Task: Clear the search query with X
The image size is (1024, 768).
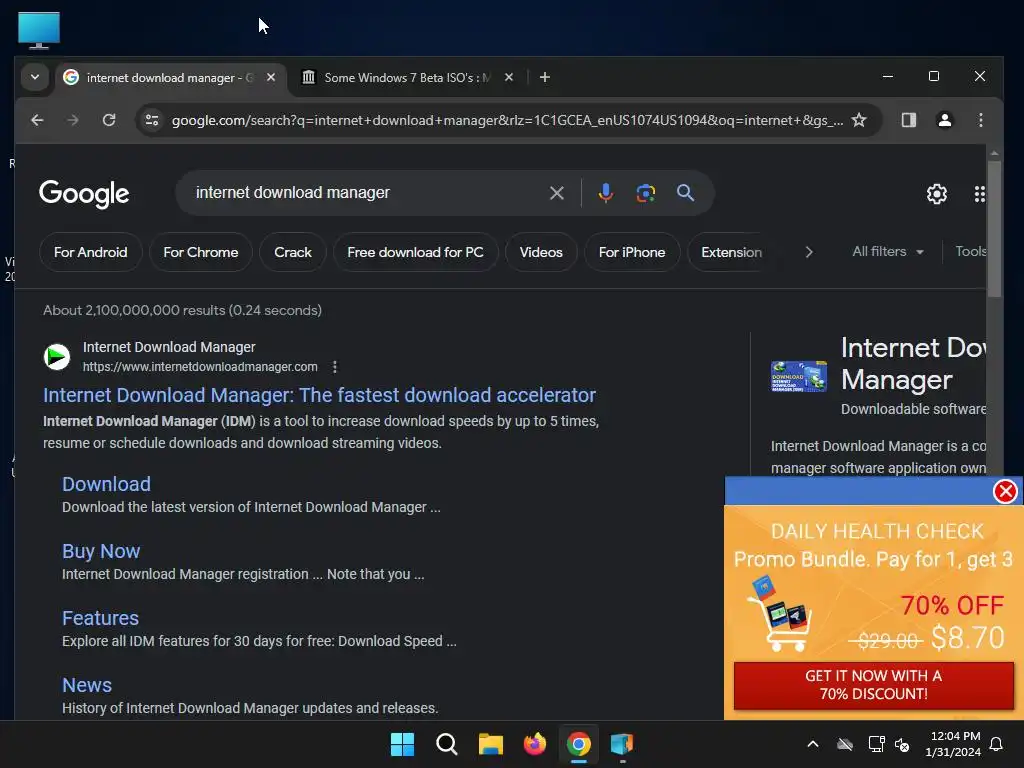Action: [556, 193]
